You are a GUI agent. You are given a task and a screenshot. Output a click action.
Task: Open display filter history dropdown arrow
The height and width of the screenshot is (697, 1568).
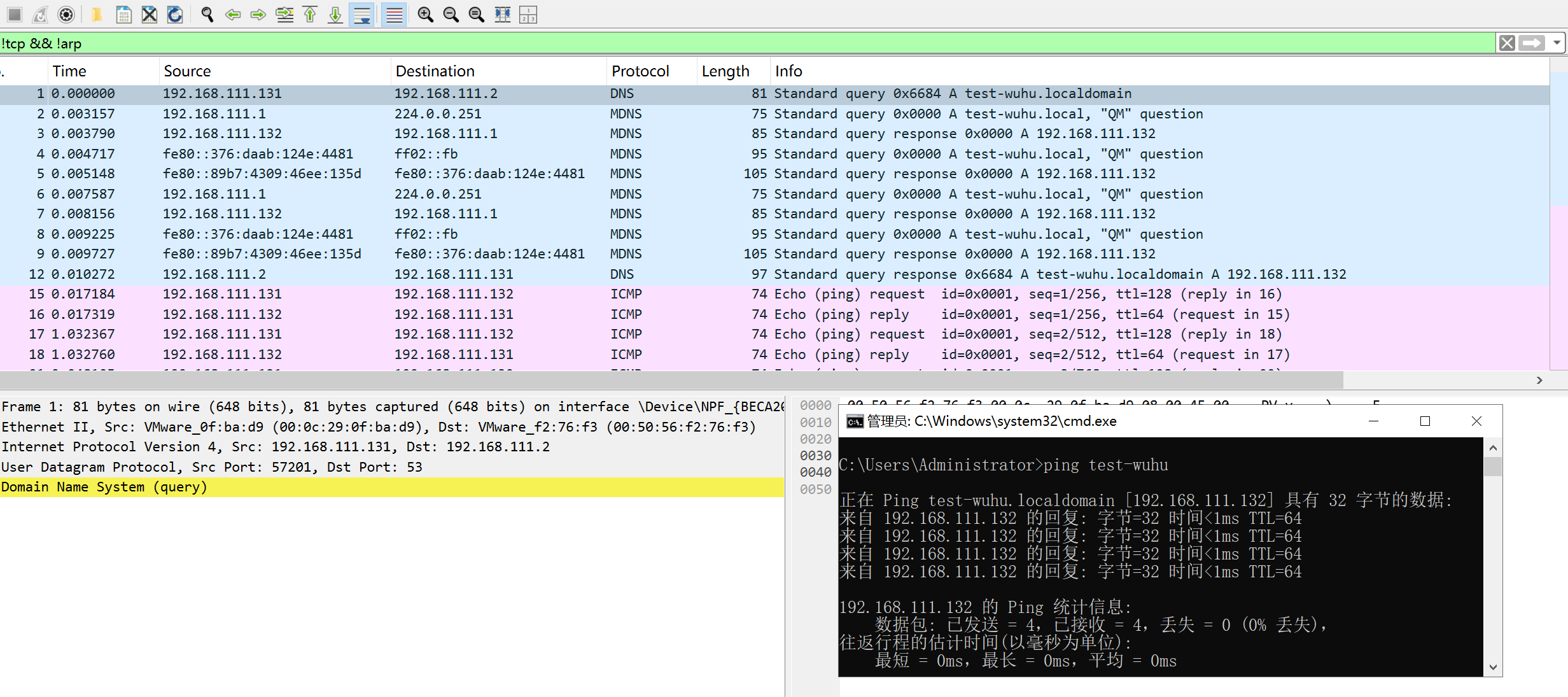click(x=1557, y=43)
